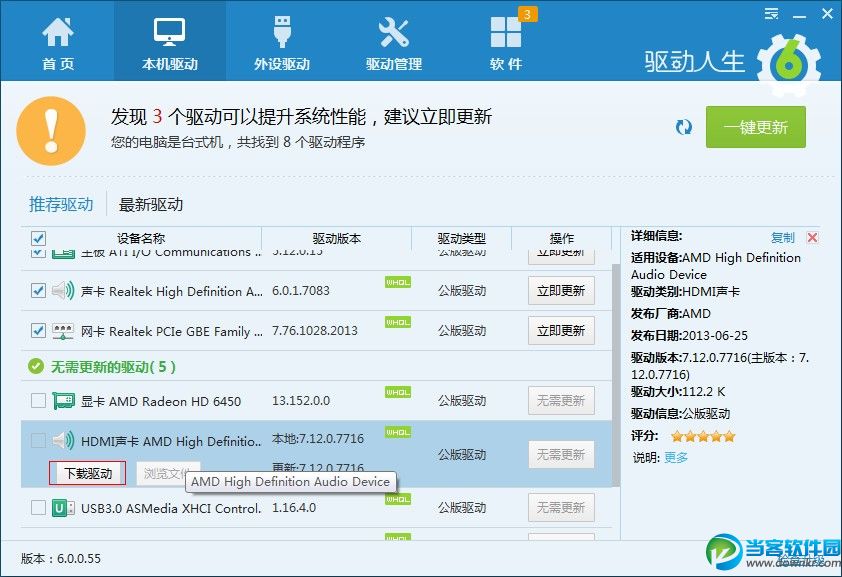Click WHQL badge on HDMI声卡 row

click(x=398, y=432)
